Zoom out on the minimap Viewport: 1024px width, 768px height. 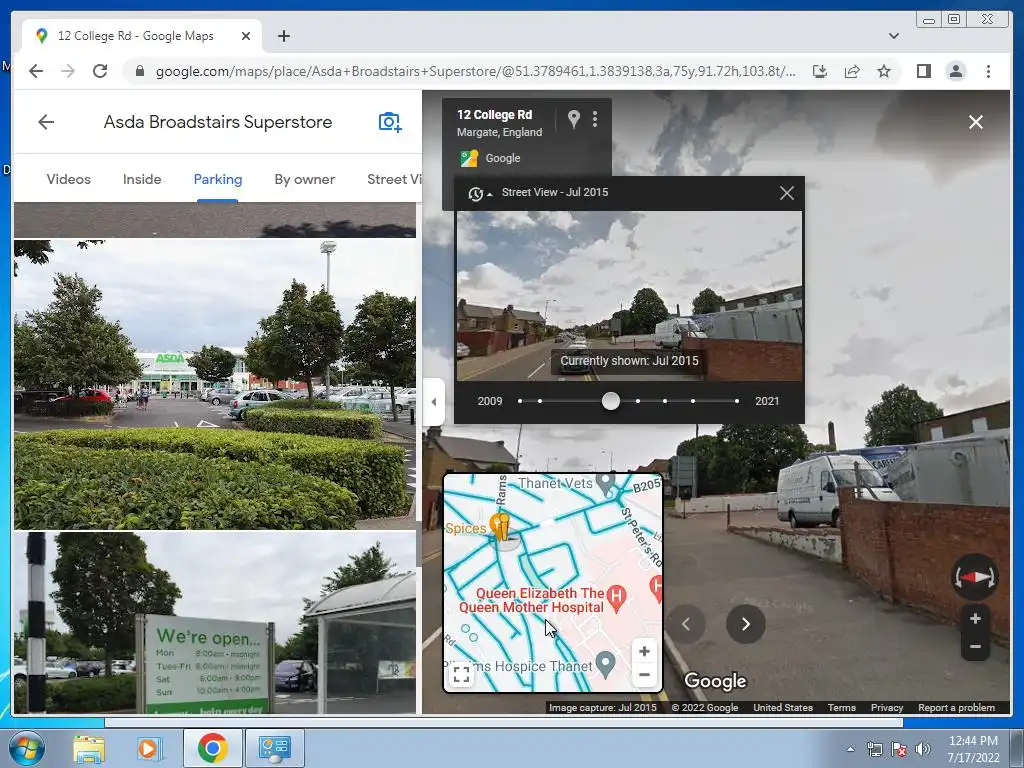coord(644,675)
